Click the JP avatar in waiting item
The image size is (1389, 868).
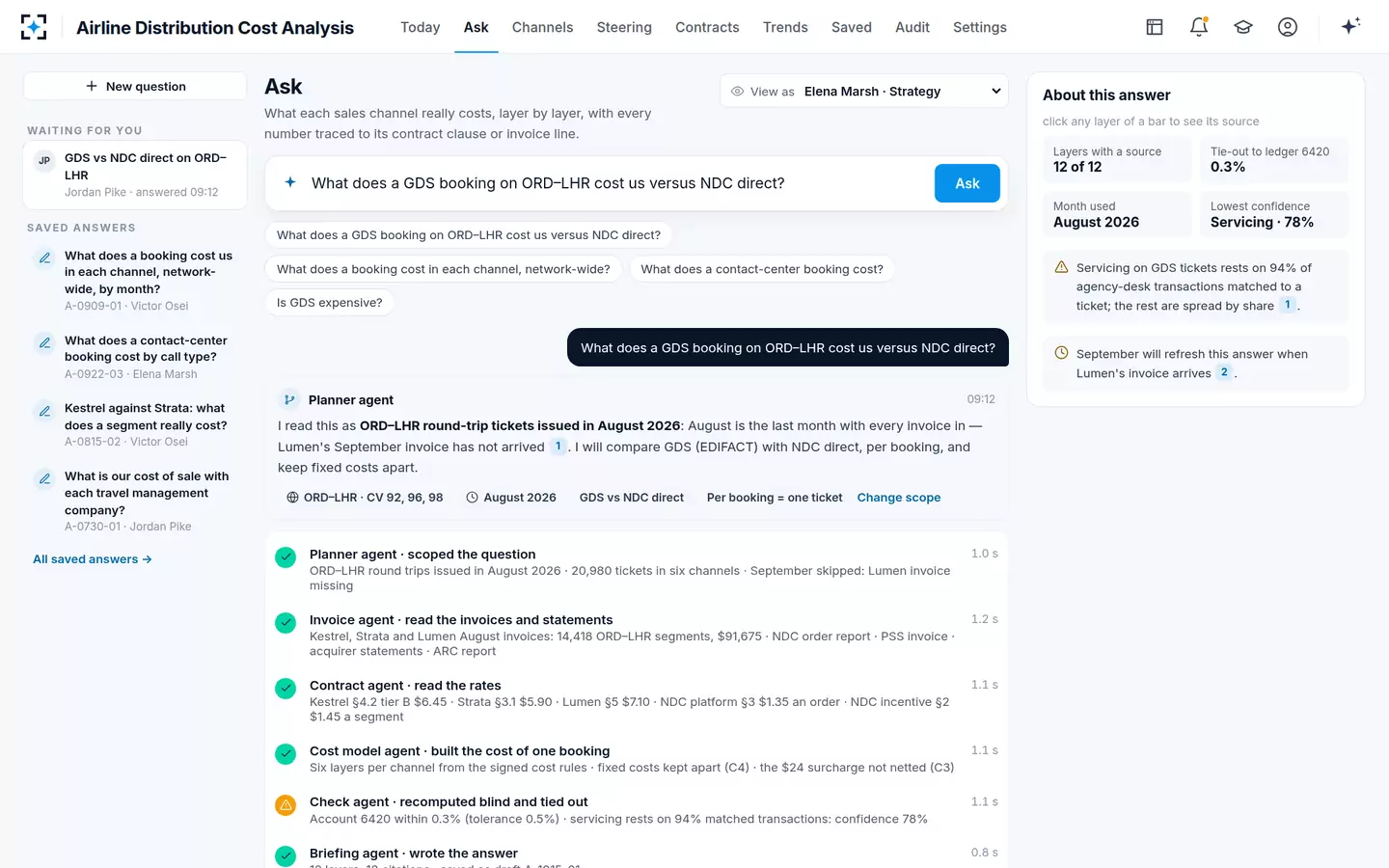(44, 161)
